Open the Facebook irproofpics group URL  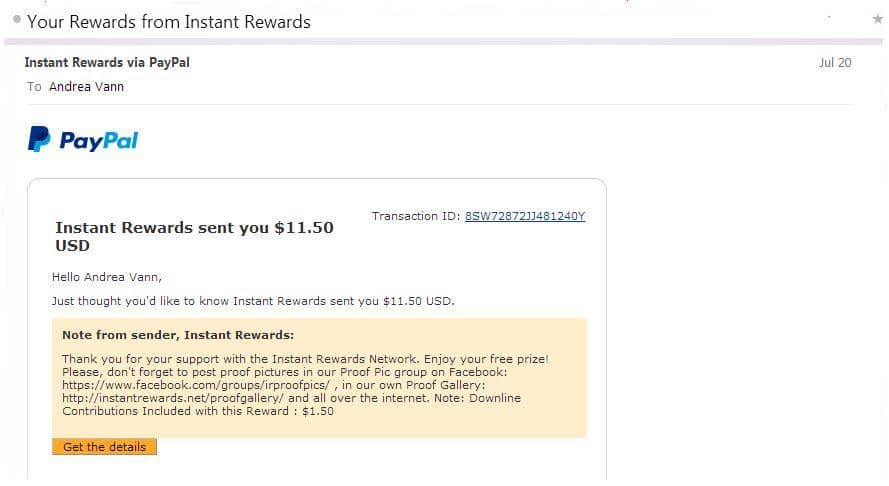point(196,385)
